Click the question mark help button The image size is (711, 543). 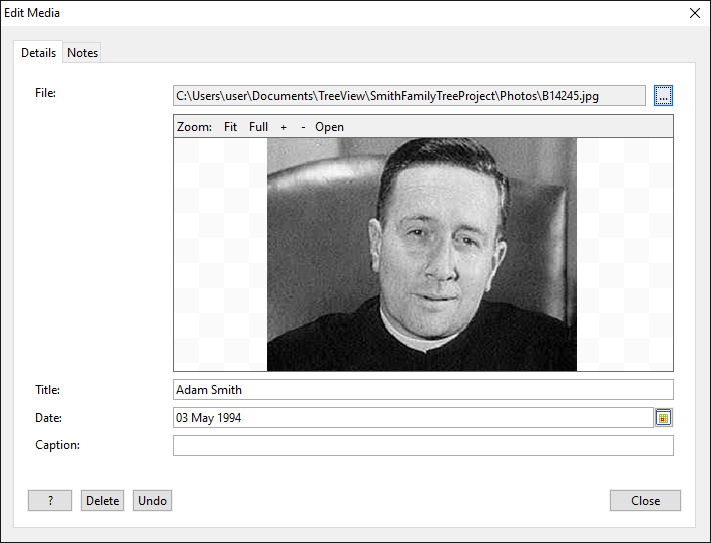pos(50,500)
